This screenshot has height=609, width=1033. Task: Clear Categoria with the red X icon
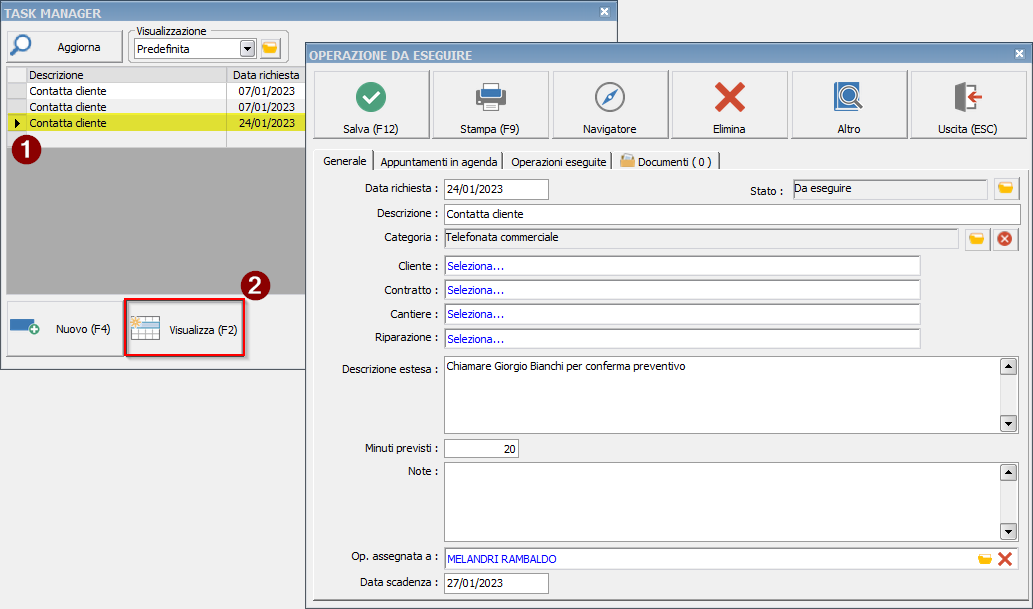1004,239
